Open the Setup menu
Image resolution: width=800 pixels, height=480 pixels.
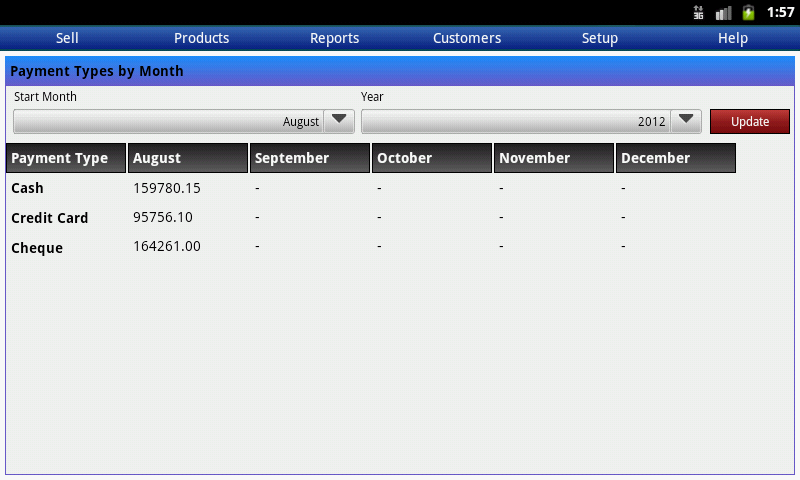tap(600, 38)
